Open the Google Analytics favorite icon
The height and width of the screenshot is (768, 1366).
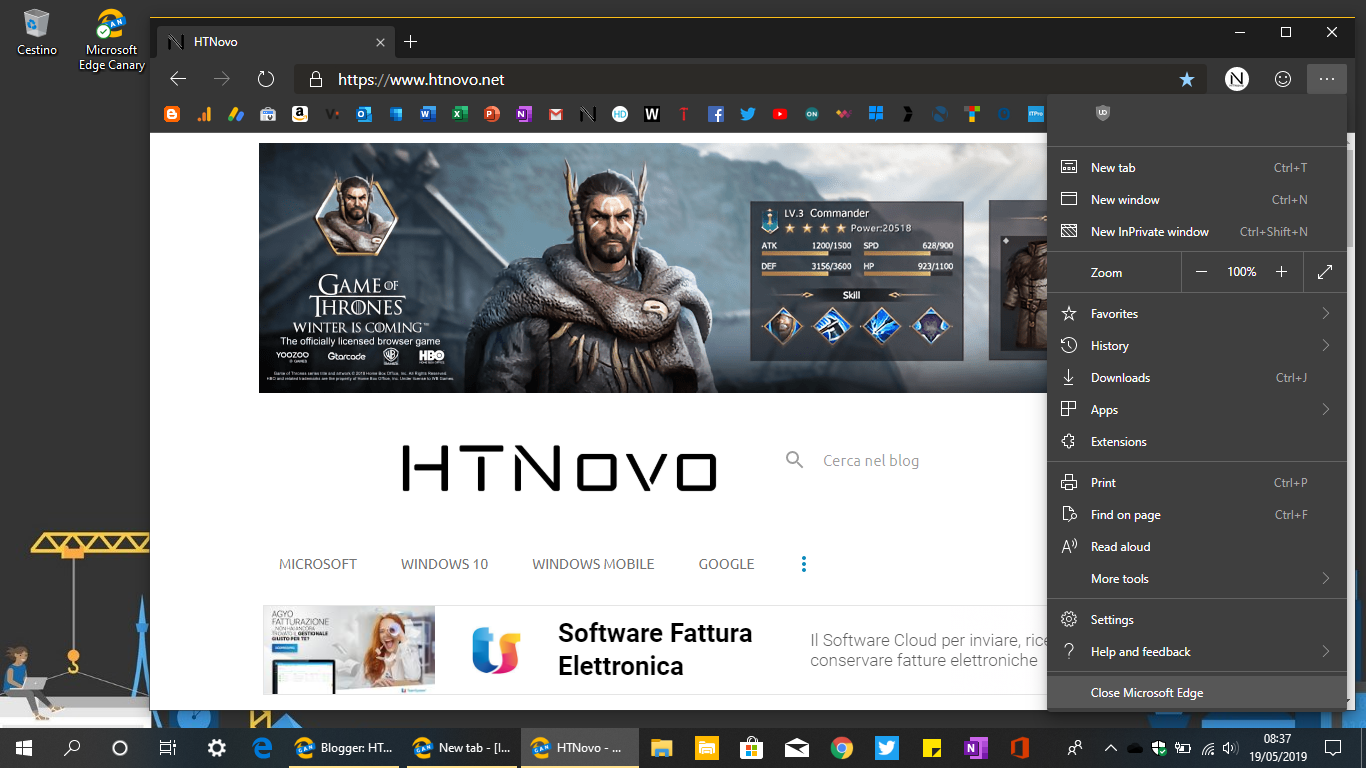tap(204, 115)
